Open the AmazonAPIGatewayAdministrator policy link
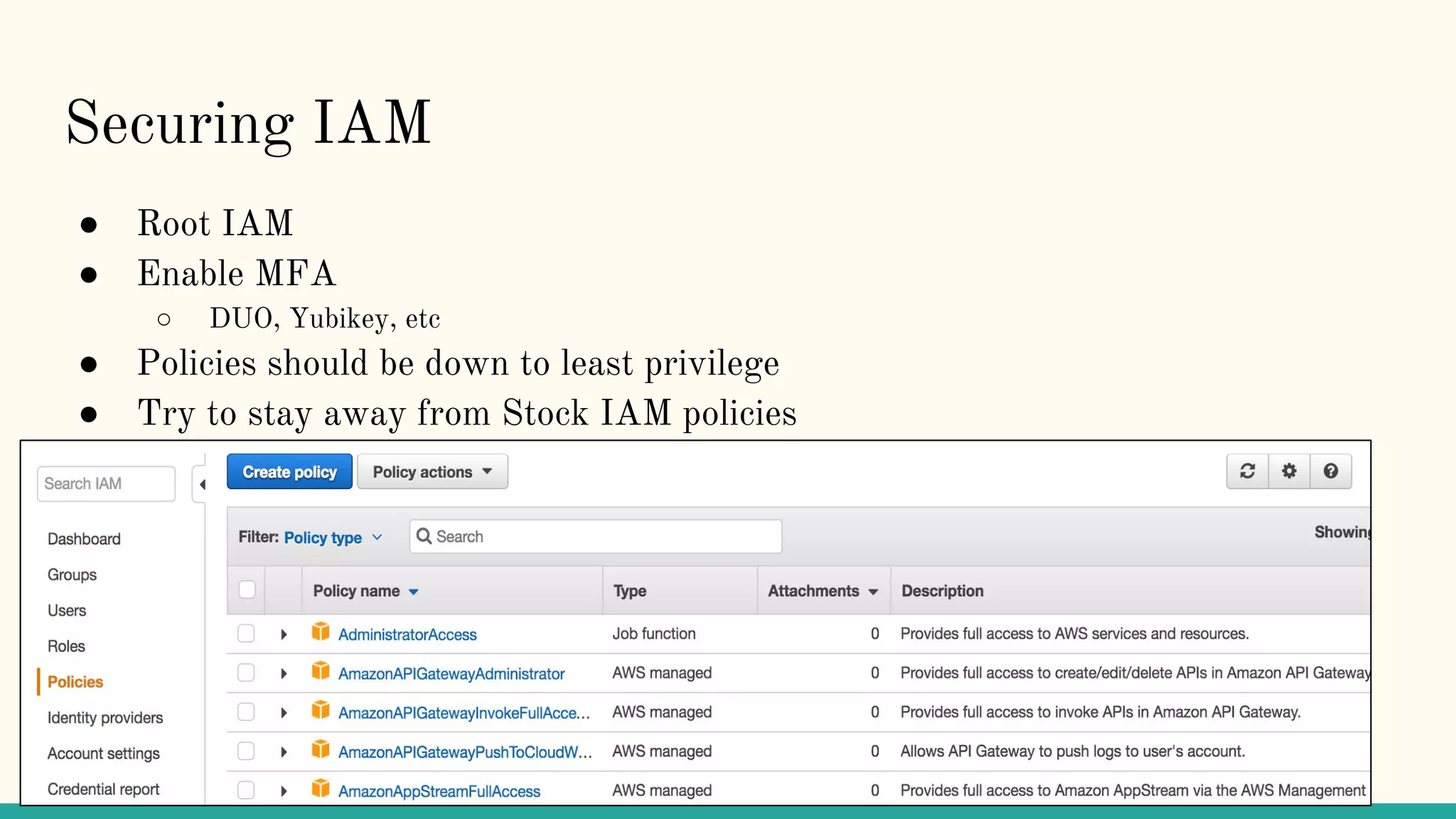Screen dimensions: 1456x819 click(451, 674)
